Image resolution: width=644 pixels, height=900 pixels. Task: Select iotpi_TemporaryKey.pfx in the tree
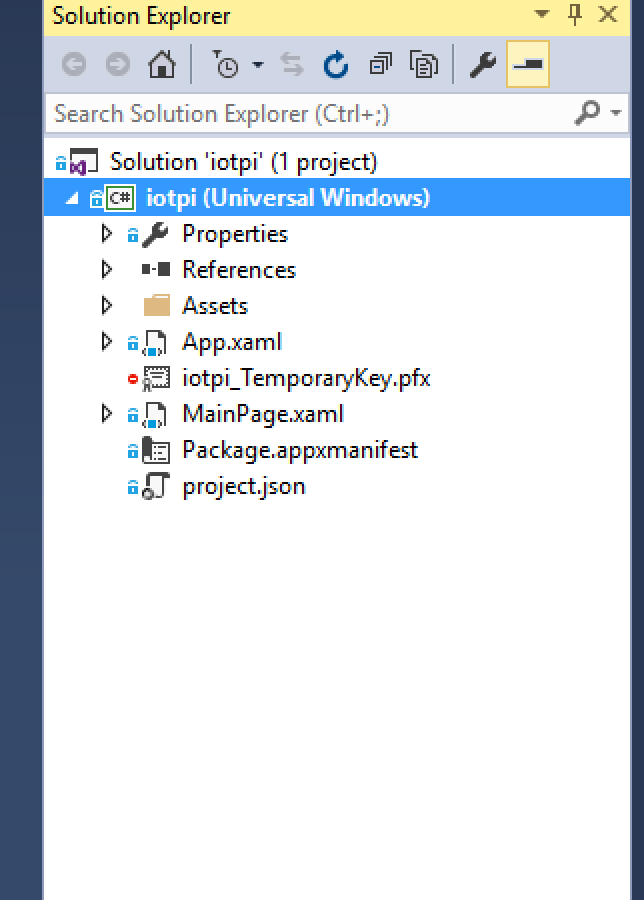305,378
